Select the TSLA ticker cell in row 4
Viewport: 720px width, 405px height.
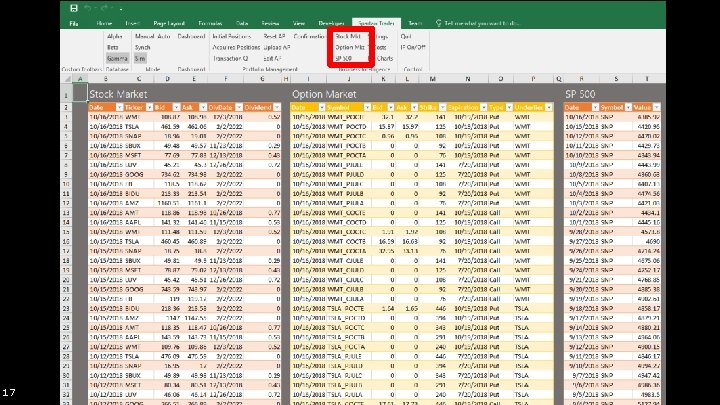138,126
